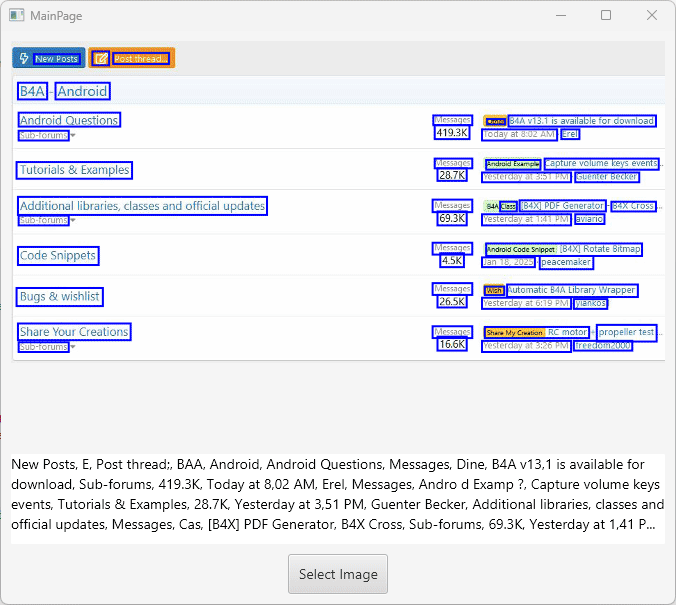This screenshot has height=605, width=676.
Task: Open the Bugs & wishlist forum
Action: pos(59,297)
